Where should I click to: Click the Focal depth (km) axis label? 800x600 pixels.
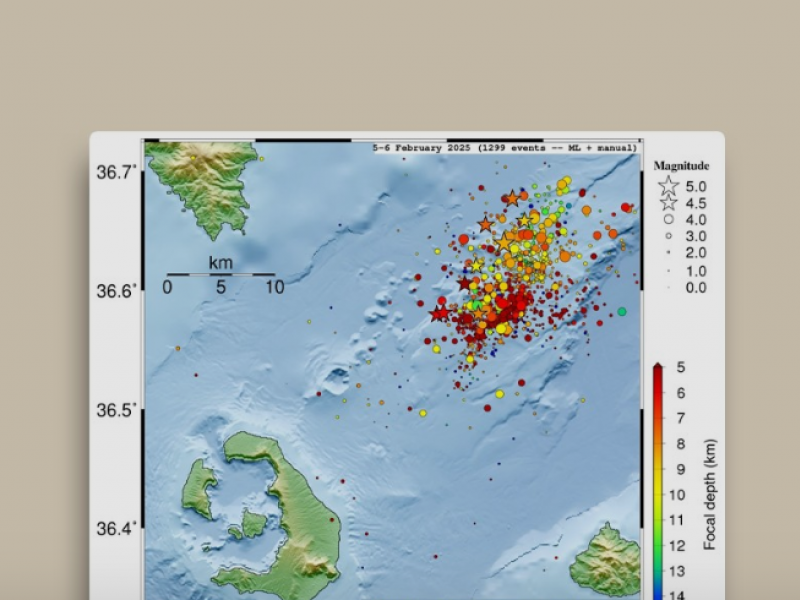[709, 495]
